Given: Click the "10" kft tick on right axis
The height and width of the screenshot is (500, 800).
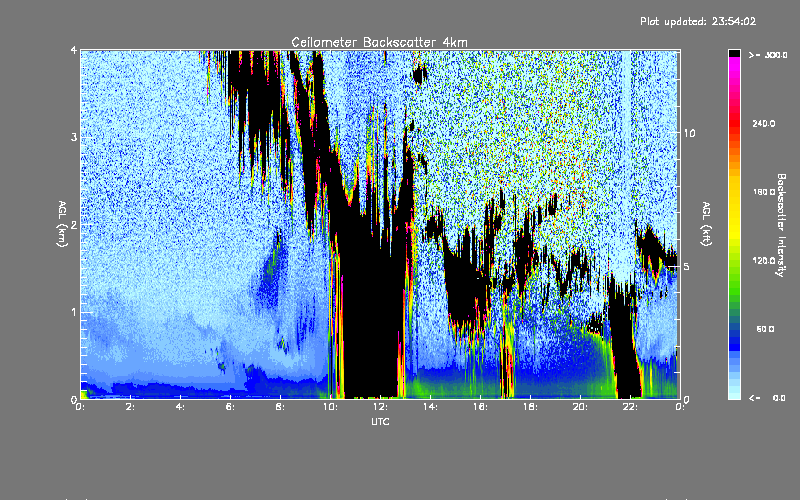Looking at the screenshot, I should pyautogui.click(x=689, y=133).
